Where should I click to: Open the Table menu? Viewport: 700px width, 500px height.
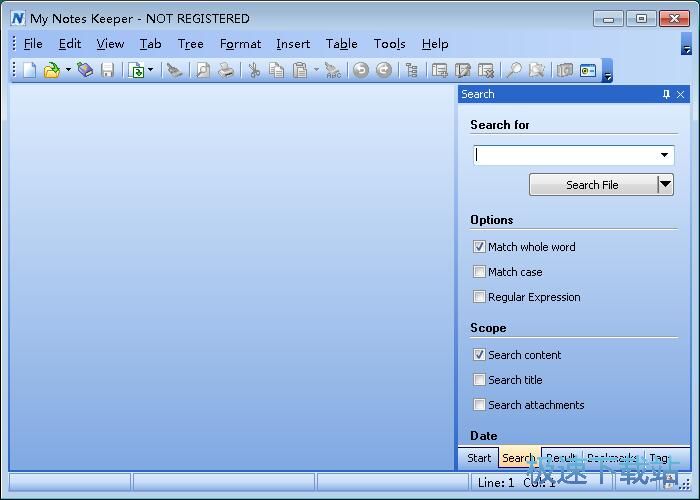click(x=342, y=44)
